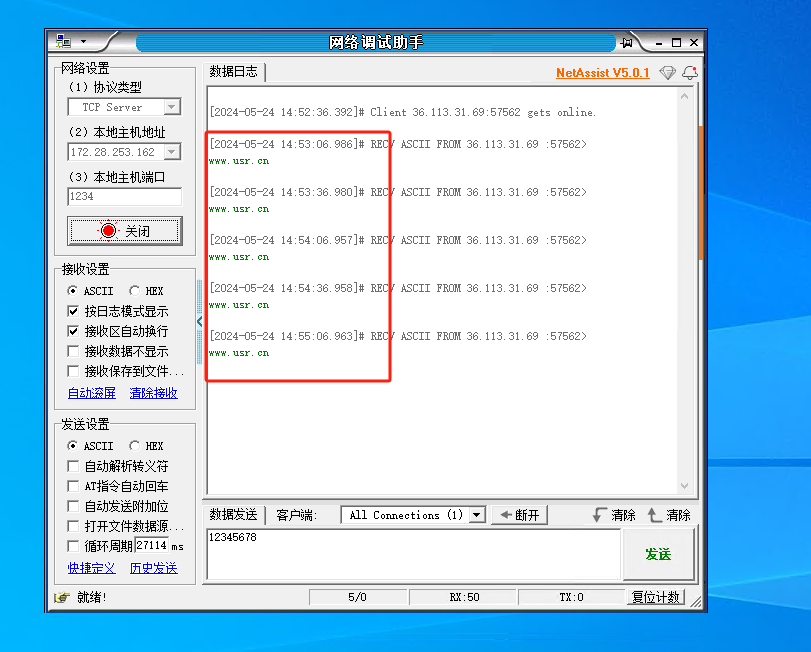
Task: Open the 历史发送 link
Action: point(154,568)
